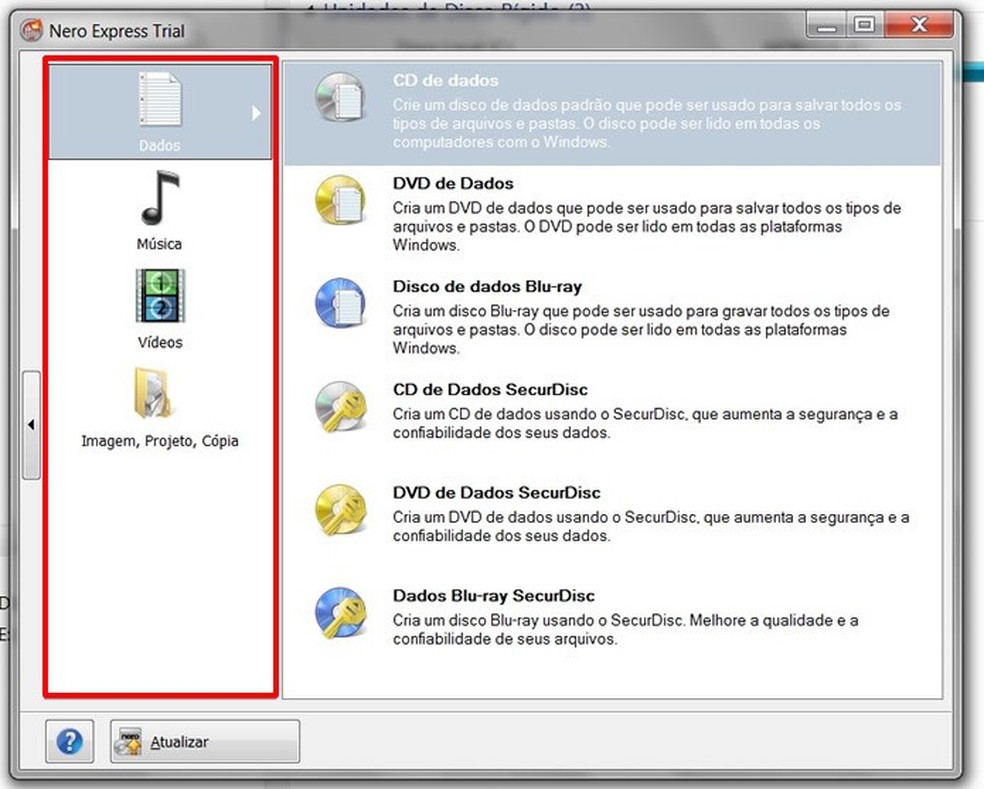Image resolution: width=984 pixels, height=789 pixels.
Task: Click the DVD de Dados description text
Action: coord(647,226)
